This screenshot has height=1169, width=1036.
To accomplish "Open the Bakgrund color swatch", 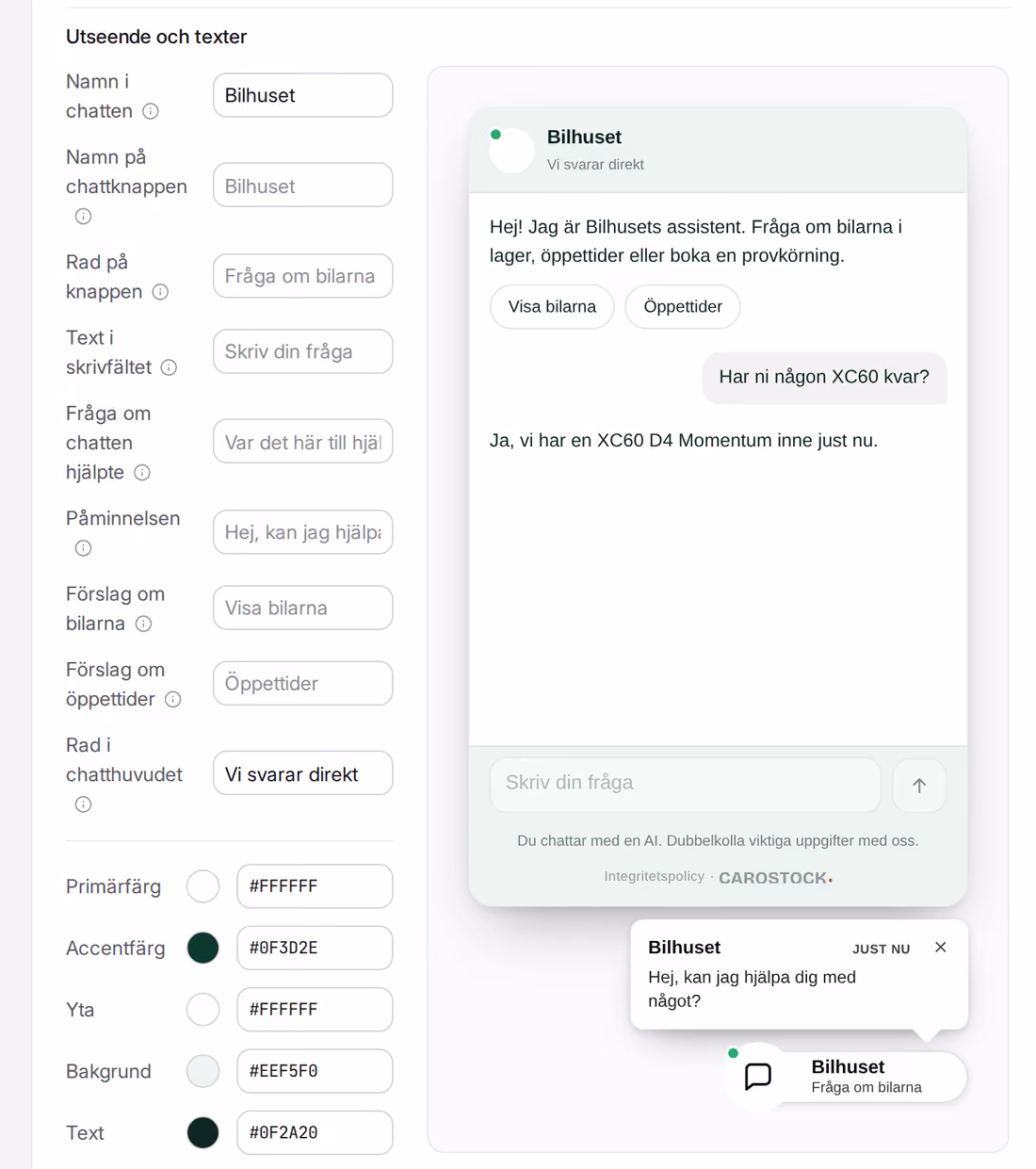I will tap(202, 1071).
